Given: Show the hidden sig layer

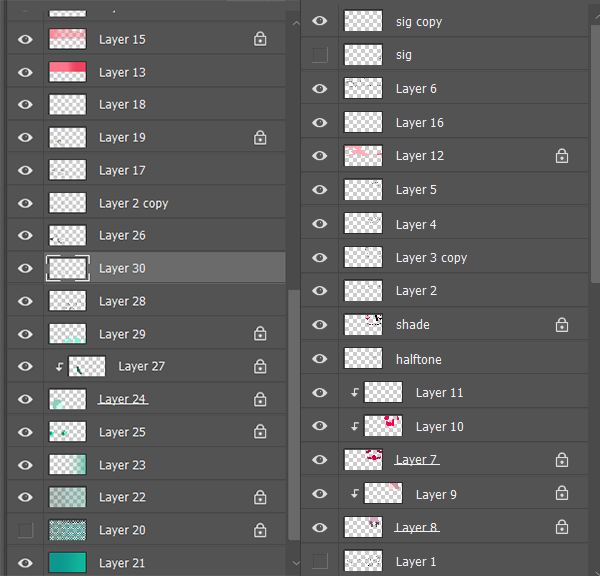Looking at the screenshot, I should pos(320,55).
